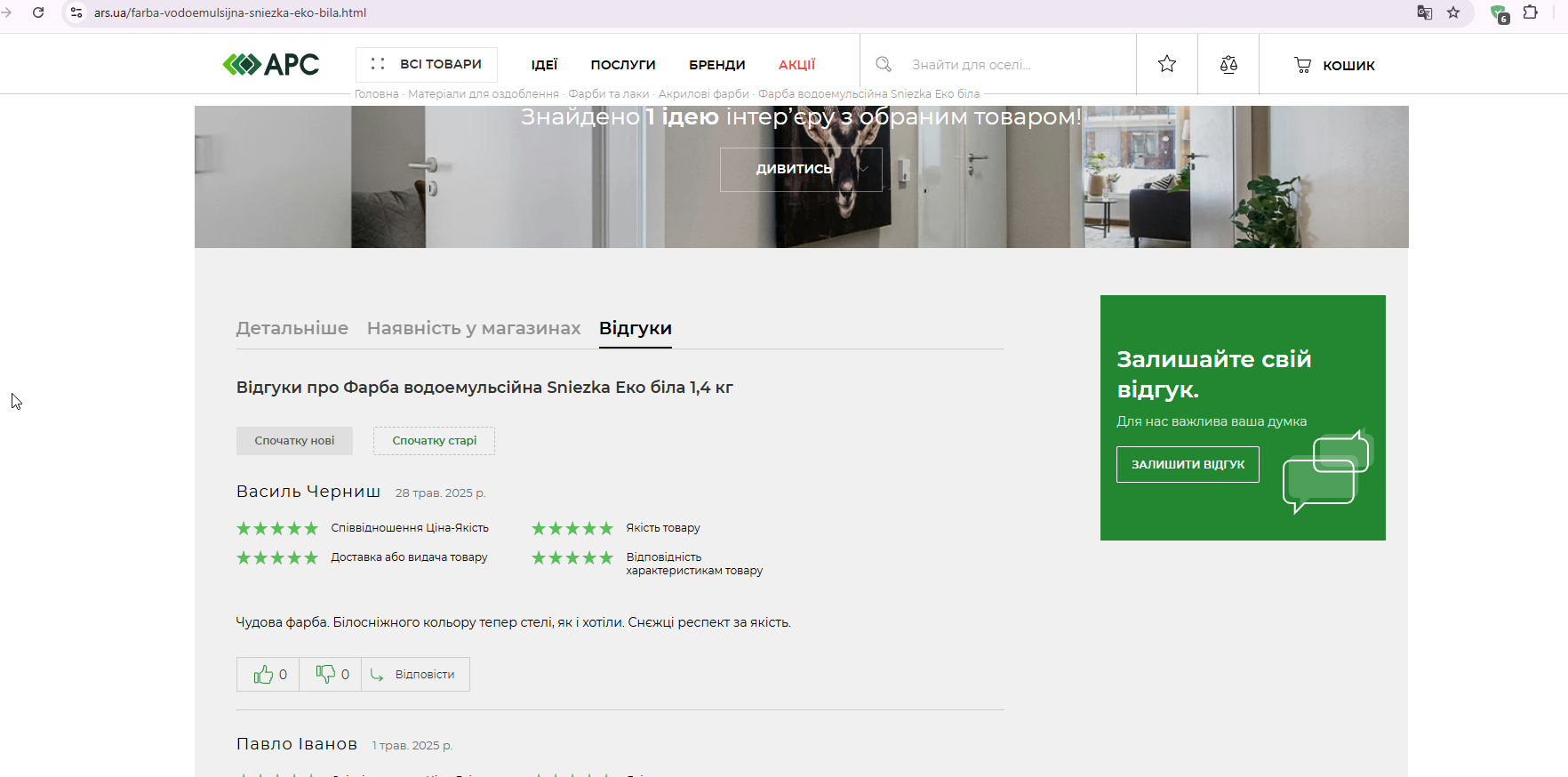
Task: Click the 'Якість товару' star rating
Action: [572, 528]
